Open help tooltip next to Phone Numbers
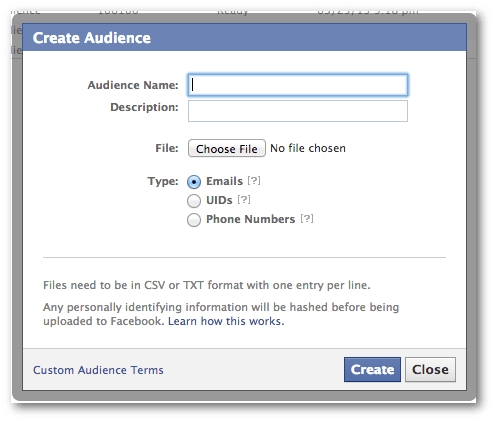Viewport: 495px width, 422px height. pyautogui.click(x=307, y=219)
